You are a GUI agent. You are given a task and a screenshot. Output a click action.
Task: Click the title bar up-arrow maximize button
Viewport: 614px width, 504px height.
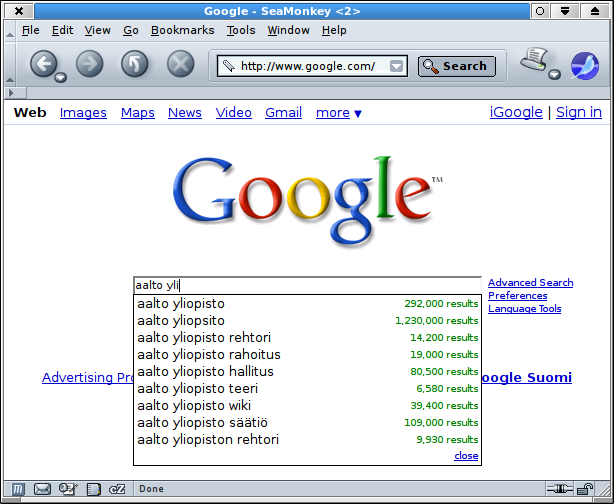pos(595,11)
